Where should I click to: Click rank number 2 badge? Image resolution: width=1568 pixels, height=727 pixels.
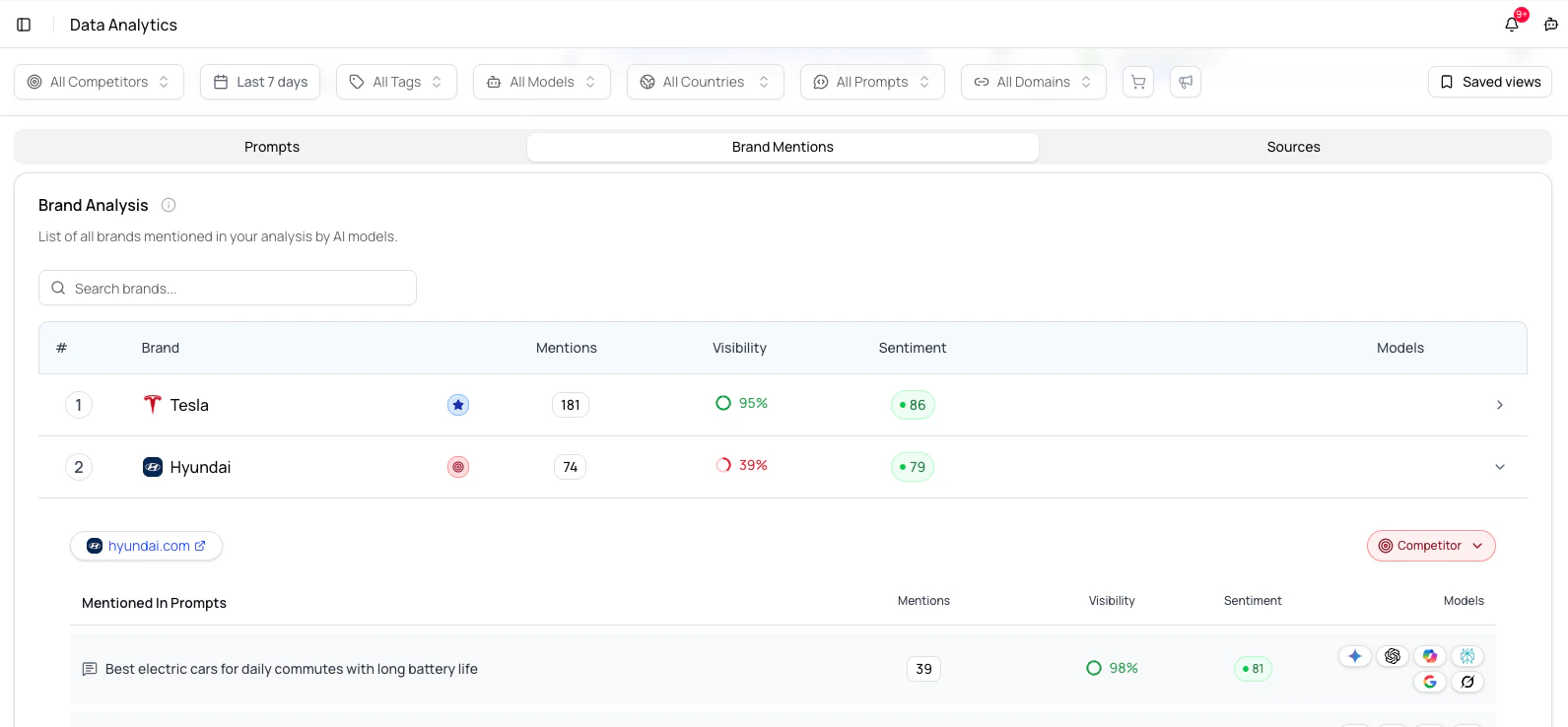click(79, 467)
